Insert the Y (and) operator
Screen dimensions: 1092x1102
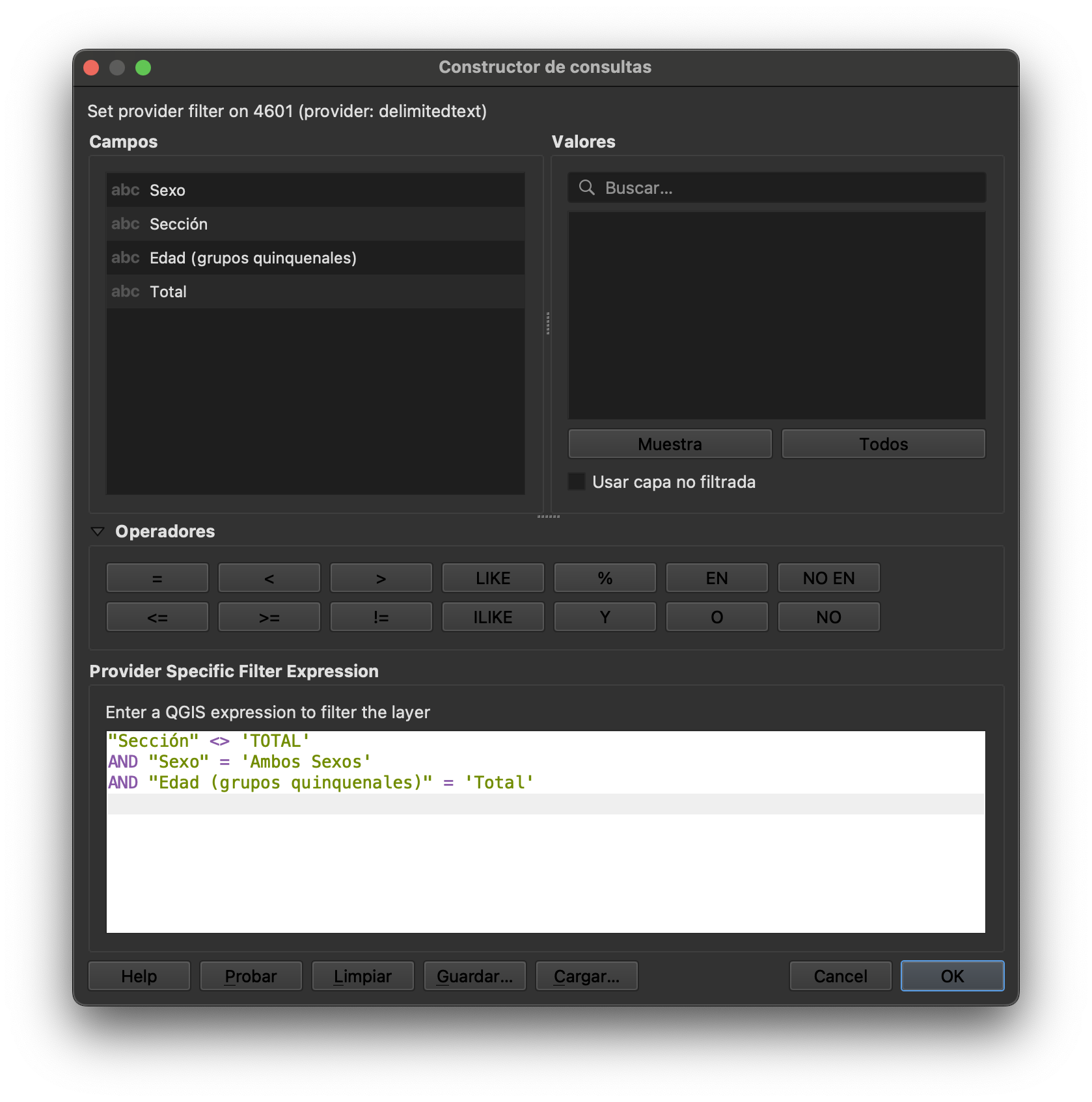click(605, 617)
